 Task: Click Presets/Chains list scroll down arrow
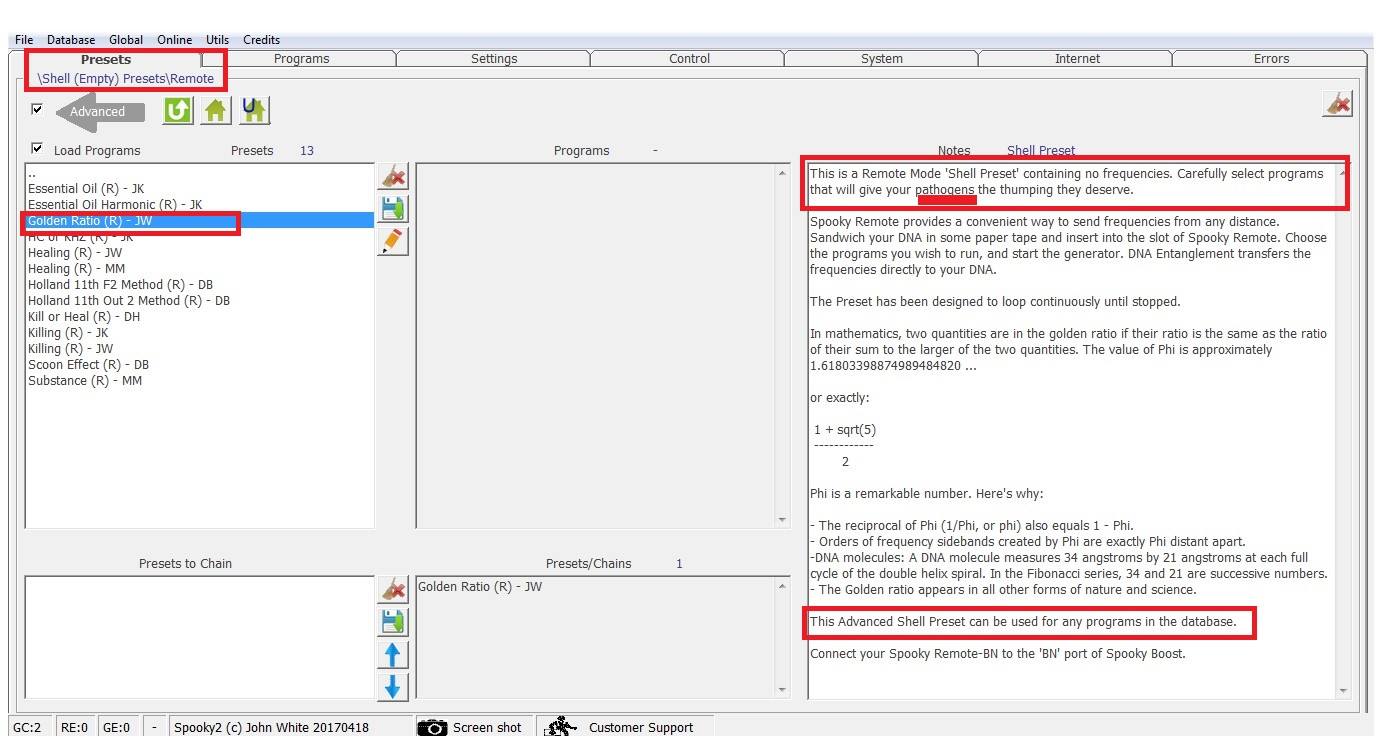click(x=782, y=690)
